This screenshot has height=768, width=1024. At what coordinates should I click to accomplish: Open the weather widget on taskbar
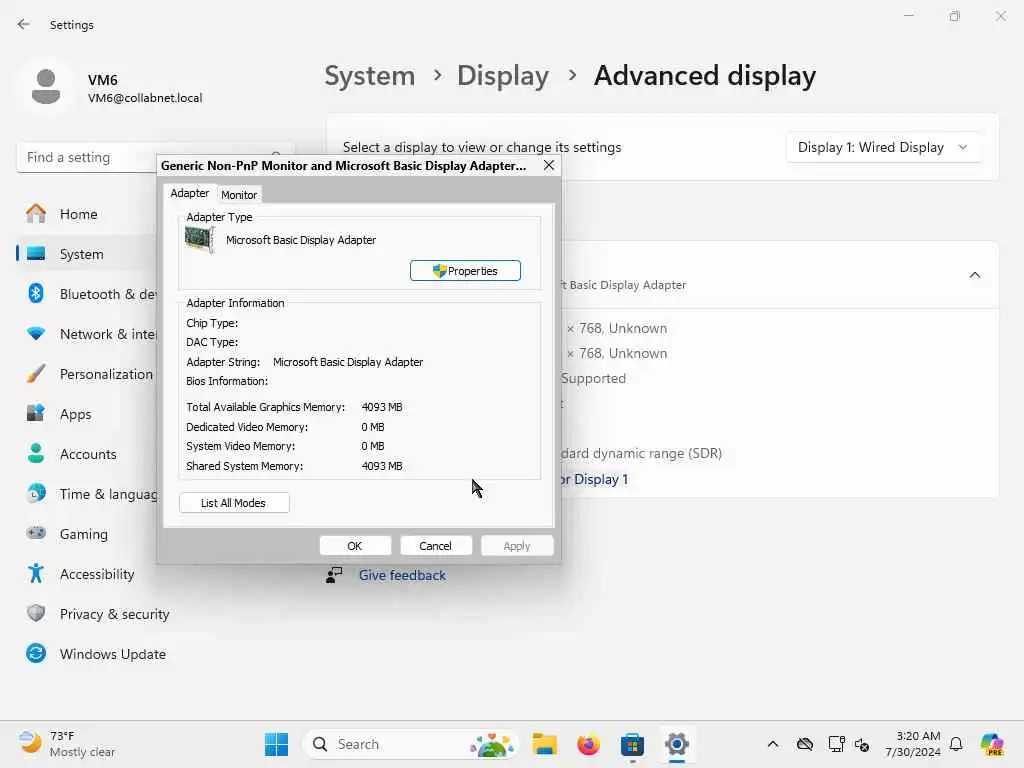coord(67,744)
